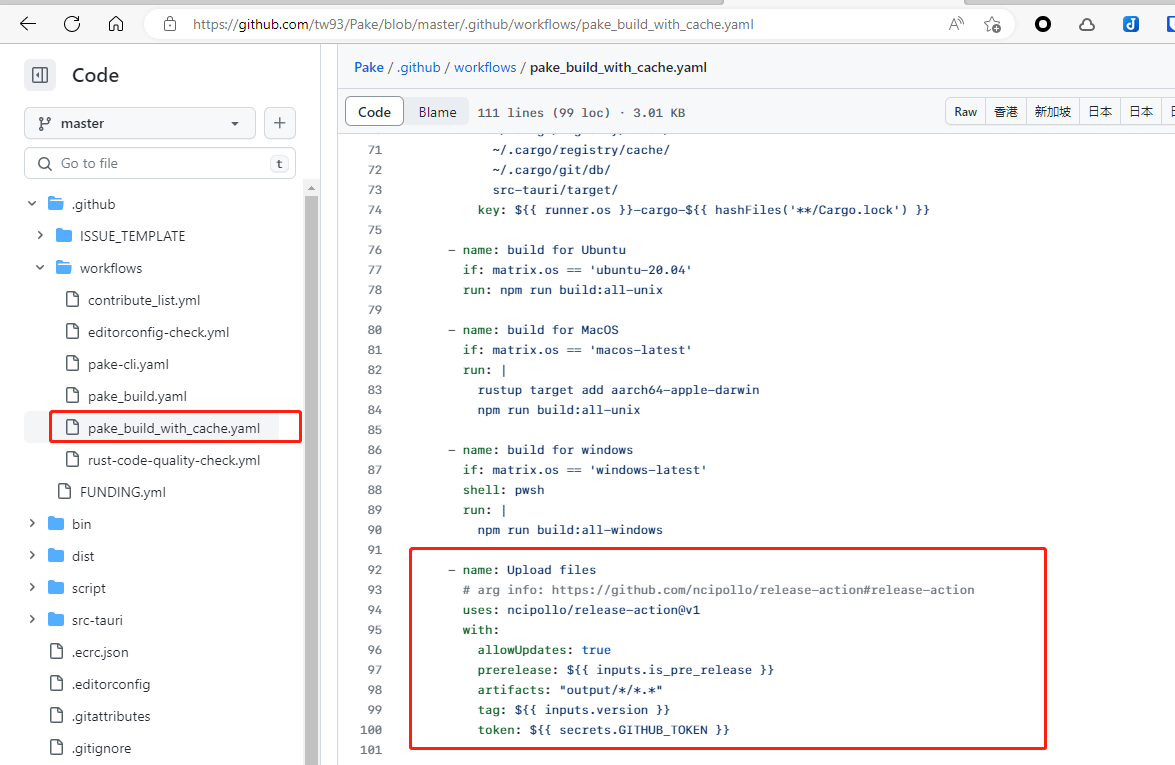Expand the ISSUE_TEMPLATE folder chevron
This screenshot has width=1175, height=765.
(40, 236)
